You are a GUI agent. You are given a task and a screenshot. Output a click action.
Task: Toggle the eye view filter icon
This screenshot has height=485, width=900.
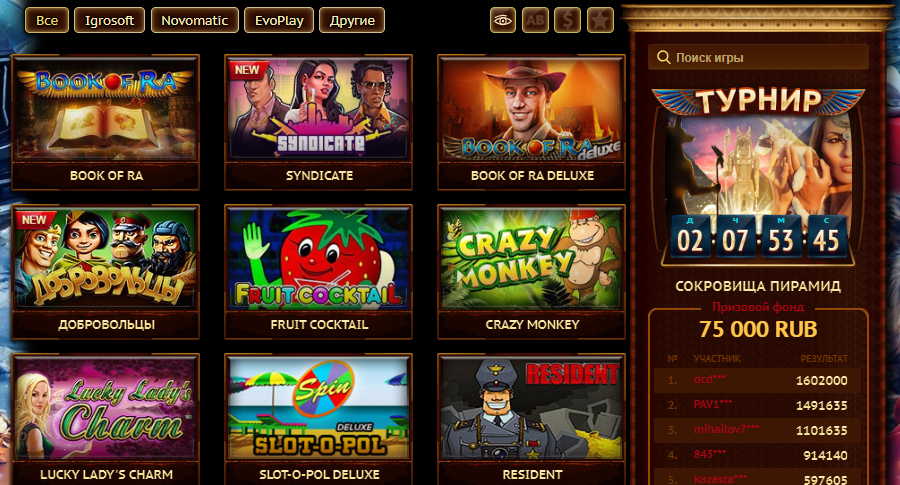pyautogui.click(x=503, y=21)
